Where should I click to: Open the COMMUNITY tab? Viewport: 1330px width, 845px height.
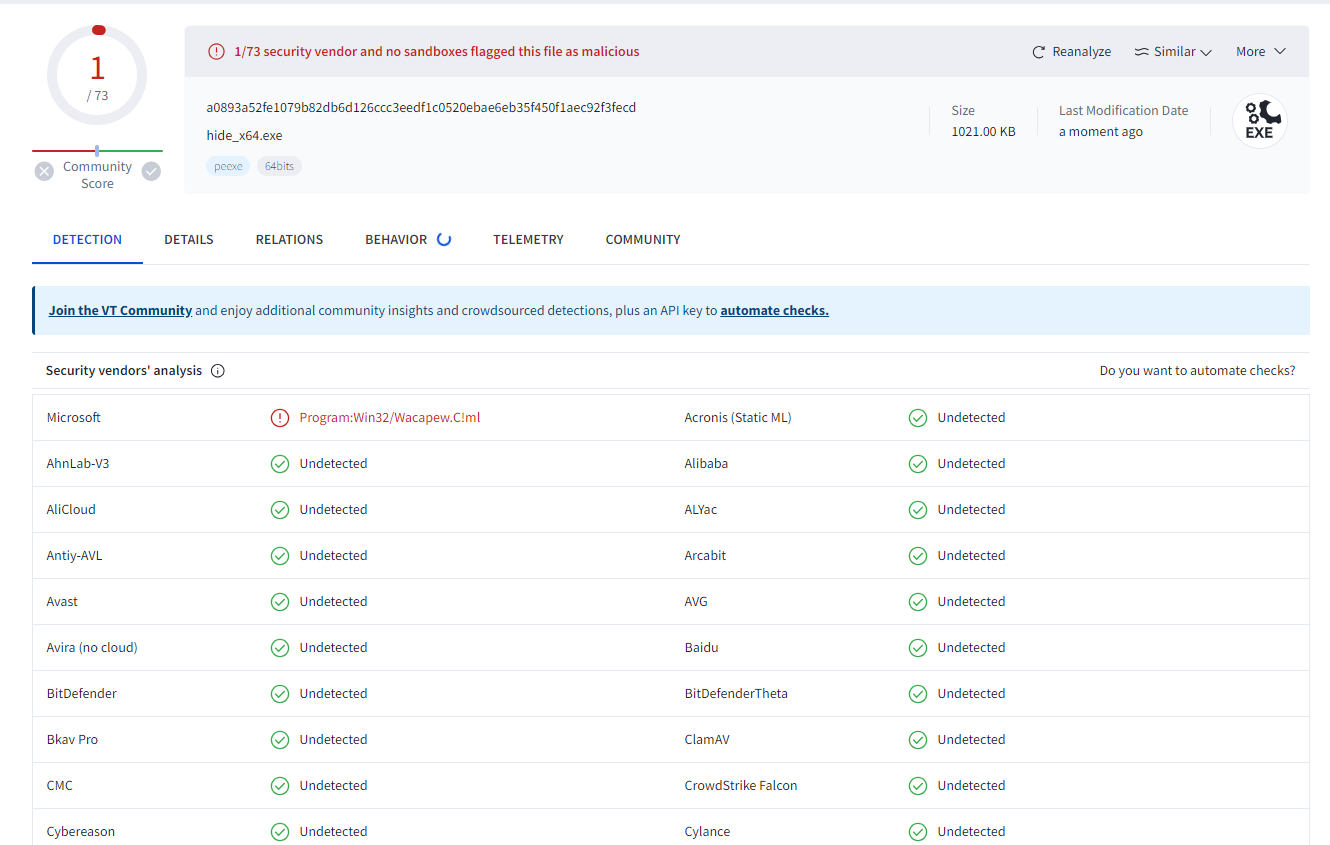pos(643,240)
